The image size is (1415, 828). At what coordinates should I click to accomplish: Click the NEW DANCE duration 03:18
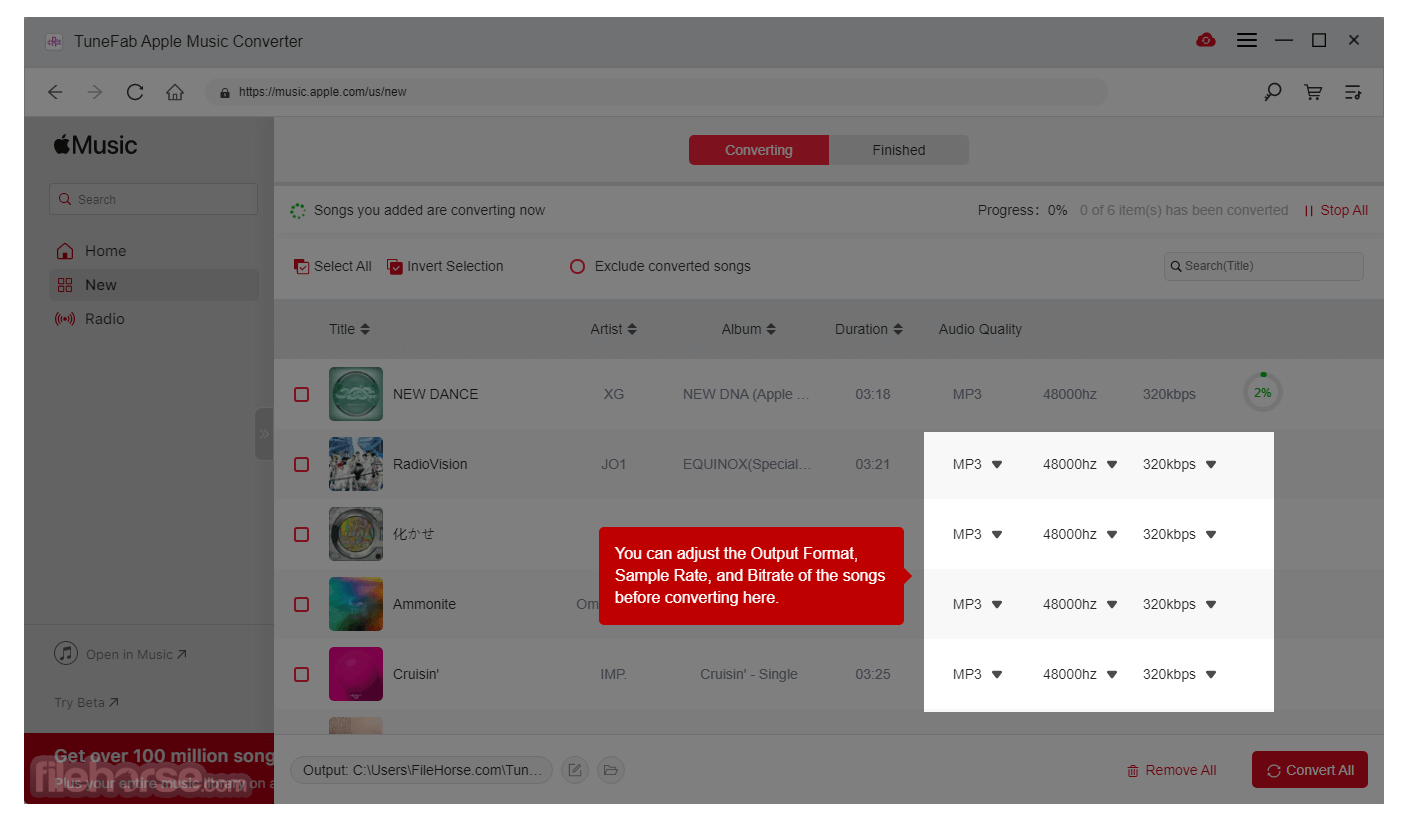873,394
